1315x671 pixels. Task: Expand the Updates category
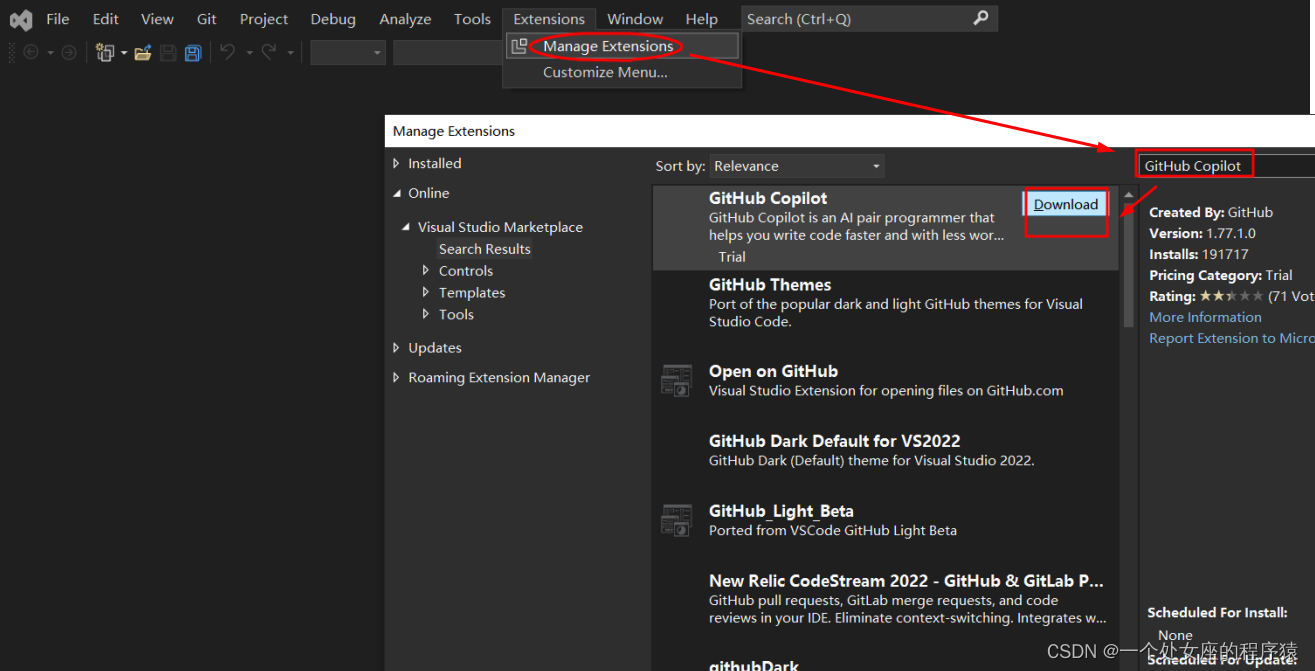tap(396, 348)
